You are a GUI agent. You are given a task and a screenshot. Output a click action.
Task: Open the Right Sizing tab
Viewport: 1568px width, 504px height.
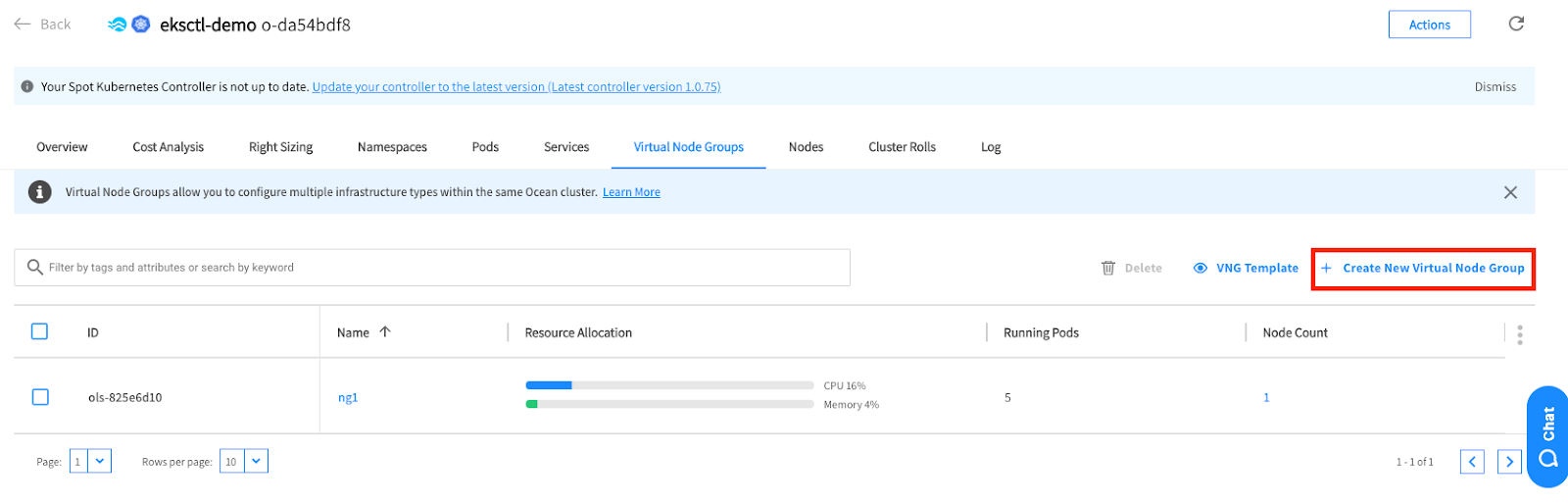280,147
